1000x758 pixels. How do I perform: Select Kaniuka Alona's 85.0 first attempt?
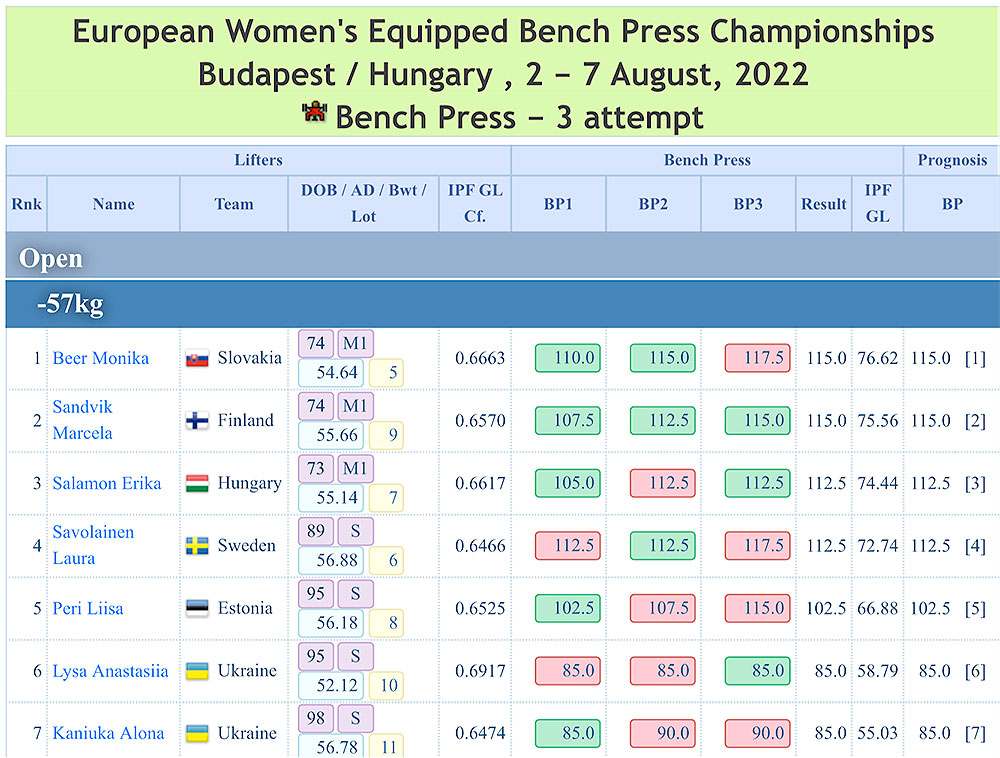[568, 733]
